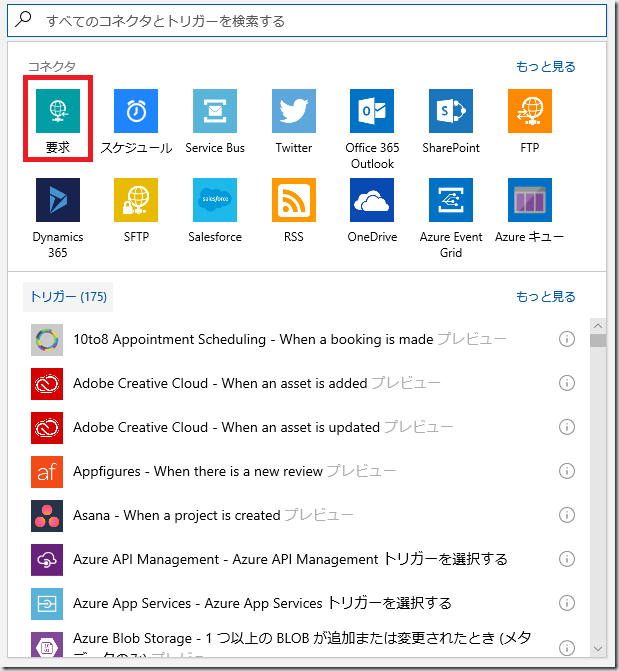Open the OneDrive connector
The width and height of the screenshot is (619, 671).
pos(372,200)
